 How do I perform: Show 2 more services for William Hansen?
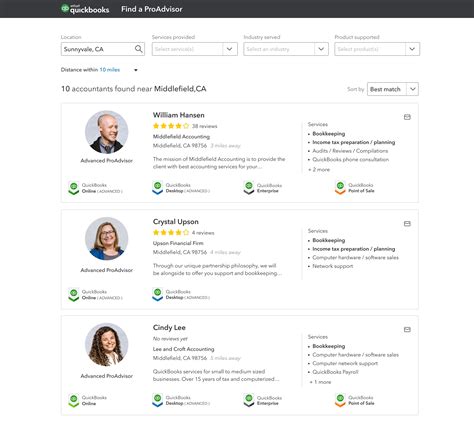319,170
